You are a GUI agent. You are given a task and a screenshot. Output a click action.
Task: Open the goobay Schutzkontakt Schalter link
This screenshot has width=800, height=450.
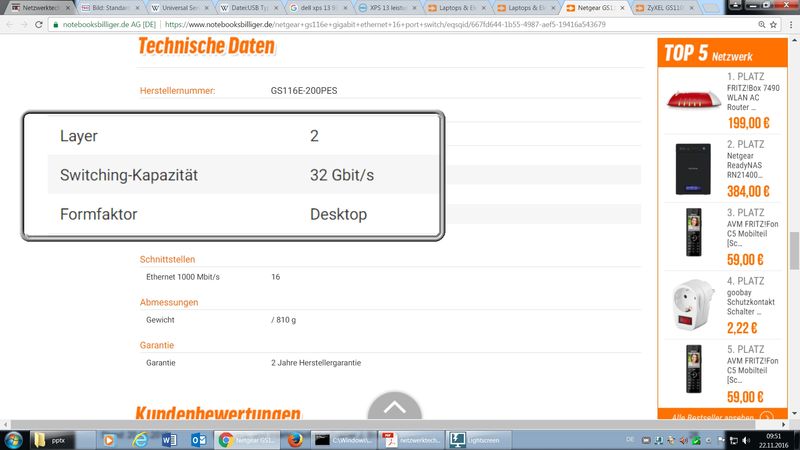coord(751,302)
